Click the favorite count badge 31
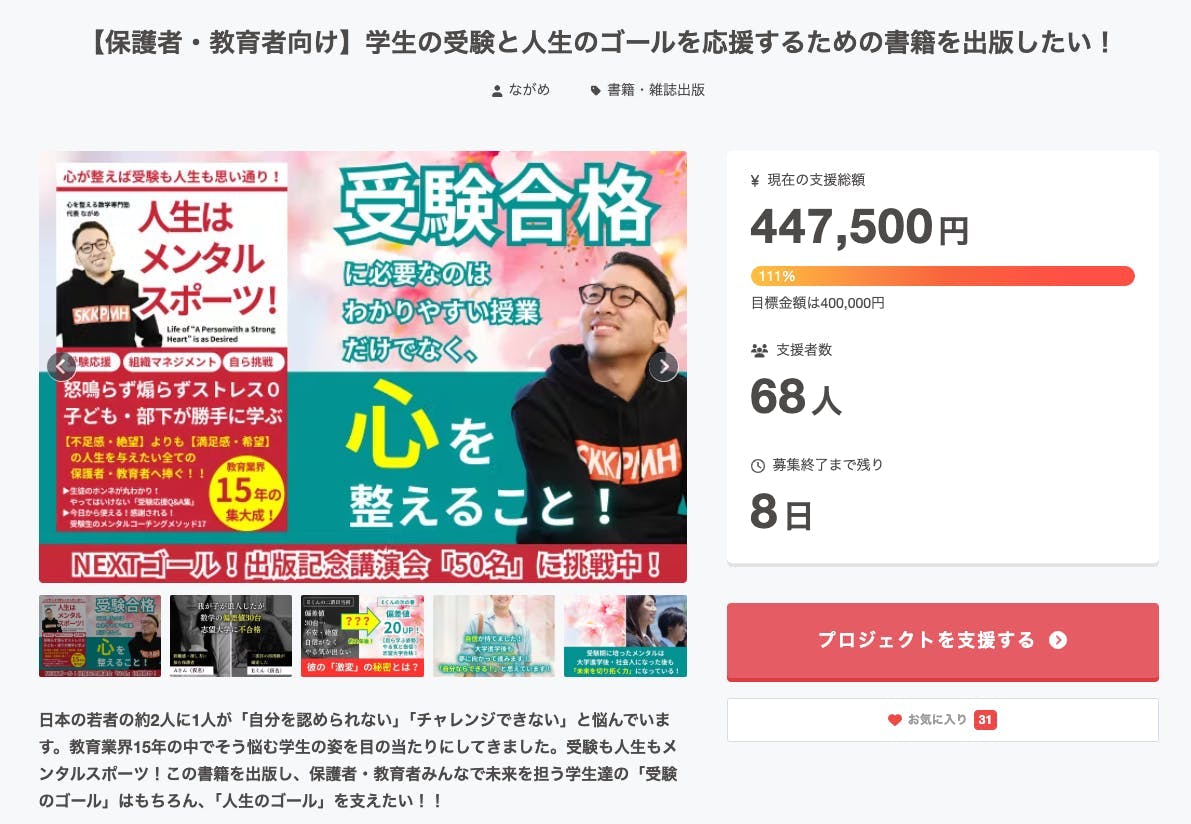The width and height of the screenshot is (1191, 824). tap(985, 719)
